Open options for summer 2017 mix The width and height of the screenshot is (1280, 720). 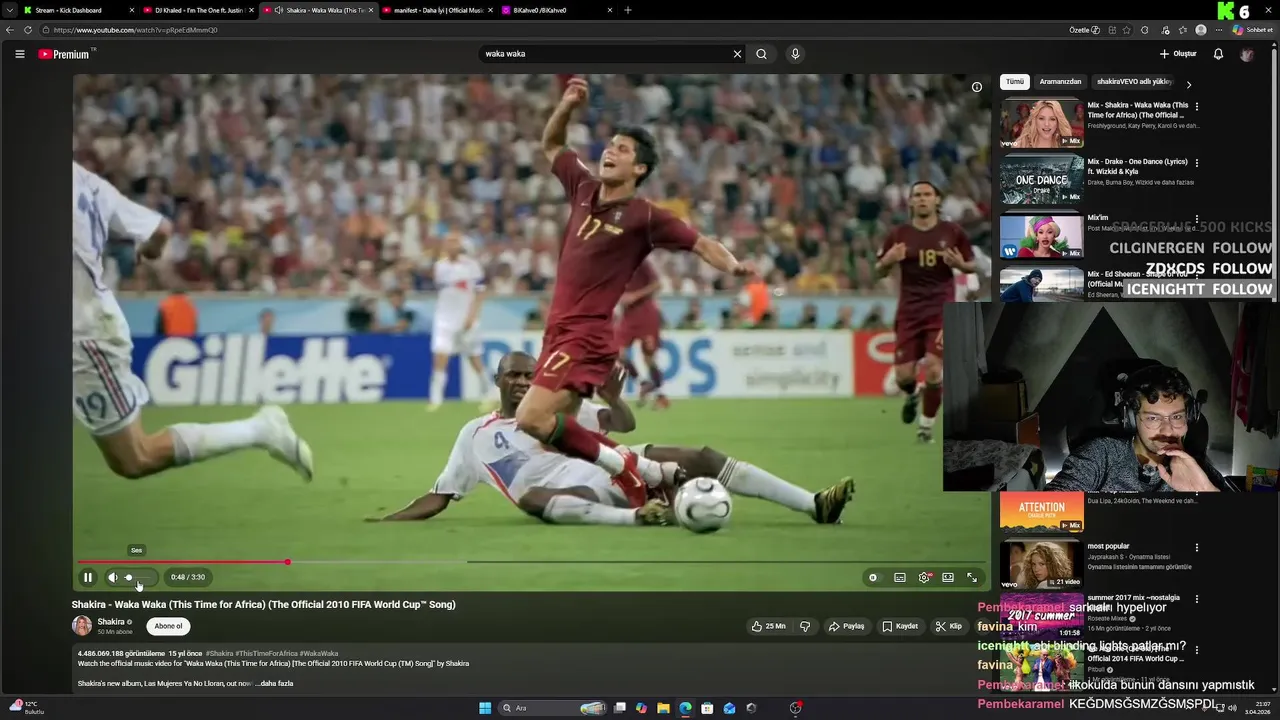point(1197,598)
